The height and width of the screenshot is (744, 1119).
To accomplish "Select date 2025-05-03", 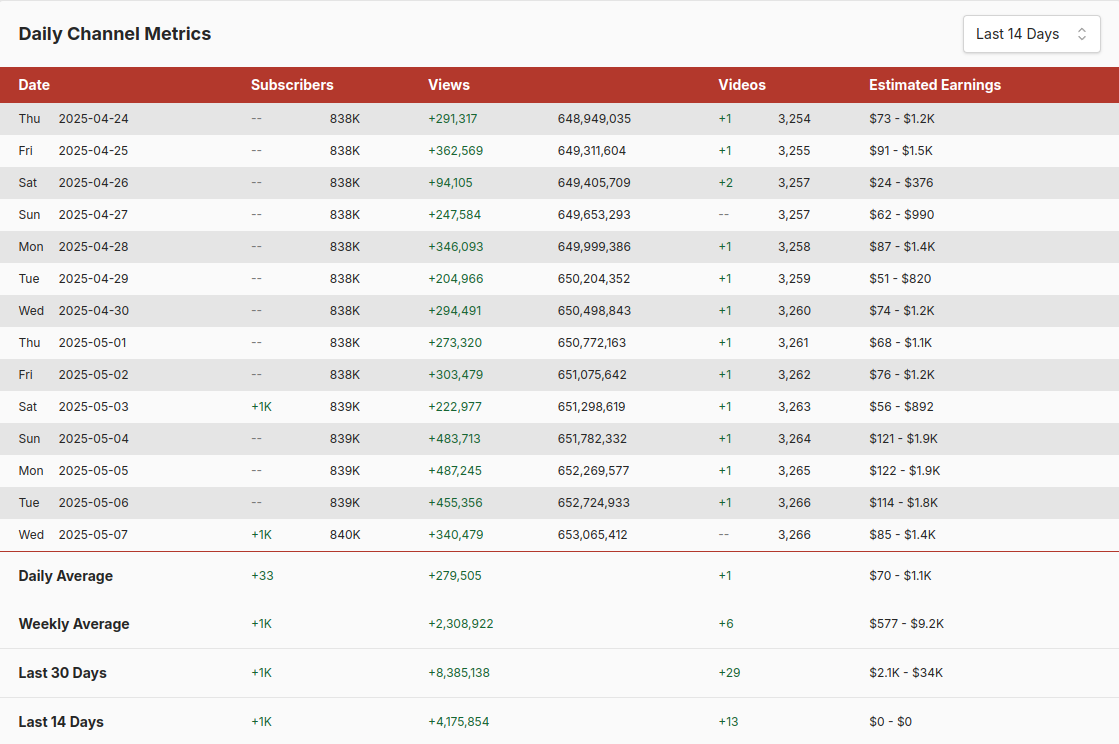I will [93, 407].
